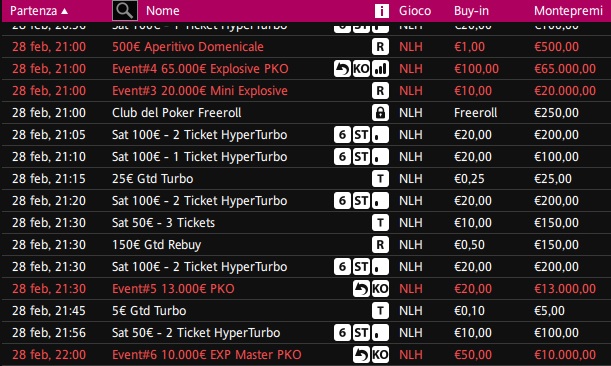Click the 6-max badge on Sat 50€ 2 Ticket HyperTurbo

(x=342, y=333)
